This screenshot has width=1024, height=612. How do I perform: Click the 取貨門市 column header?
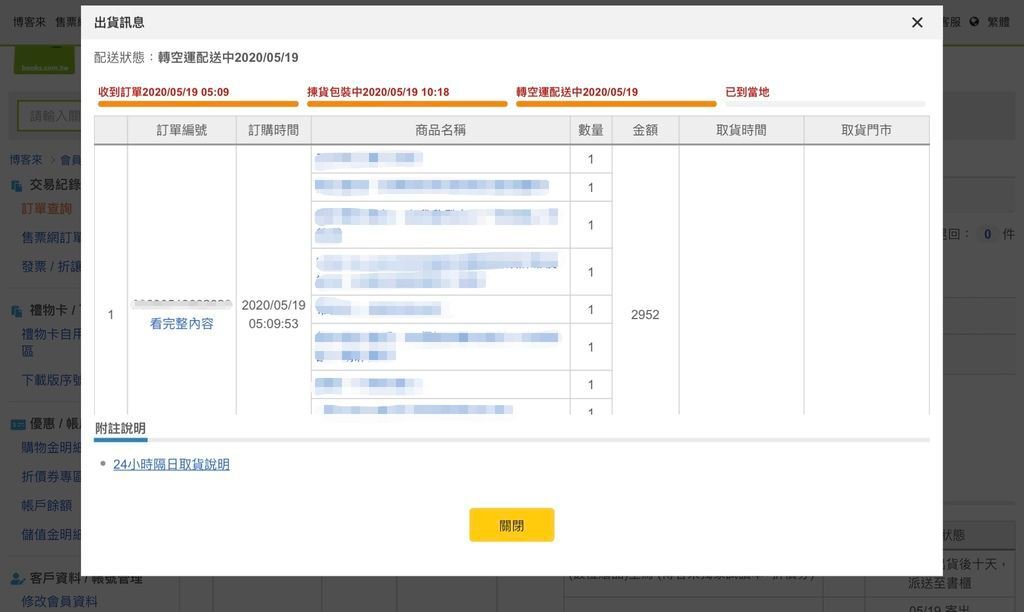[x=867, y=130]
